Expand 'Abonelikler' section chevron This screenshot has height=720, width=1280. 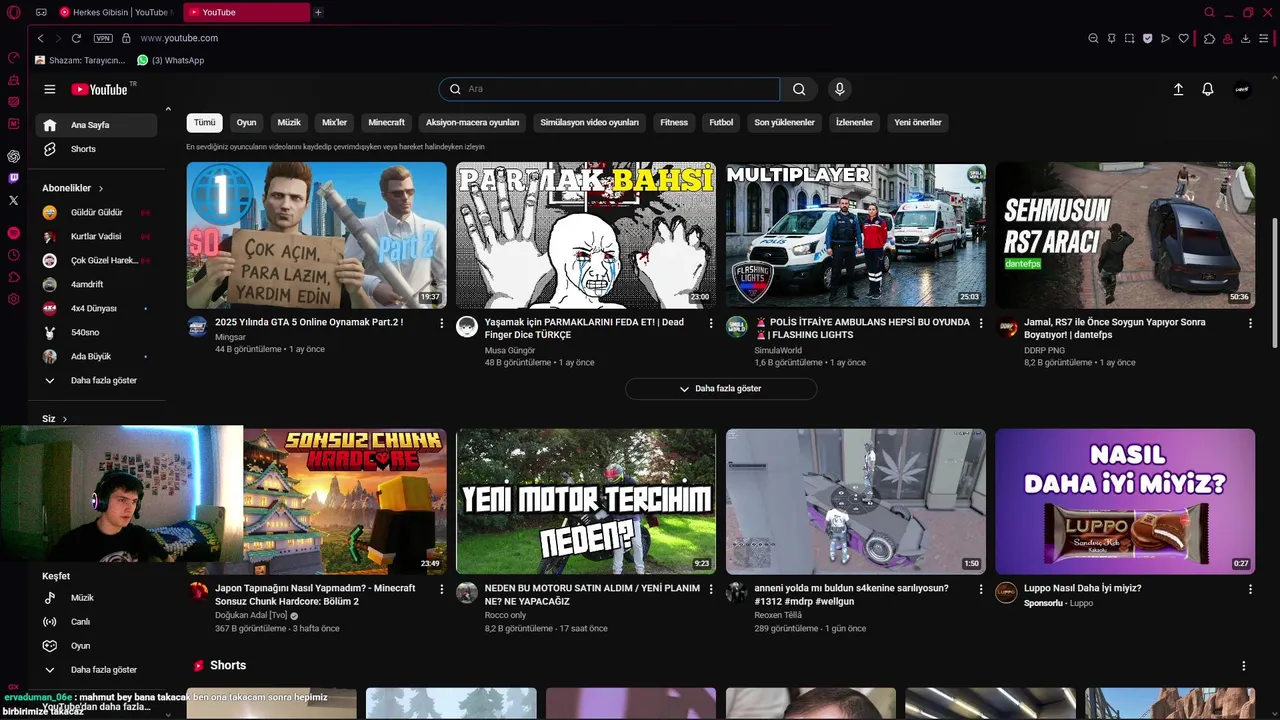[x=101, y=188]
